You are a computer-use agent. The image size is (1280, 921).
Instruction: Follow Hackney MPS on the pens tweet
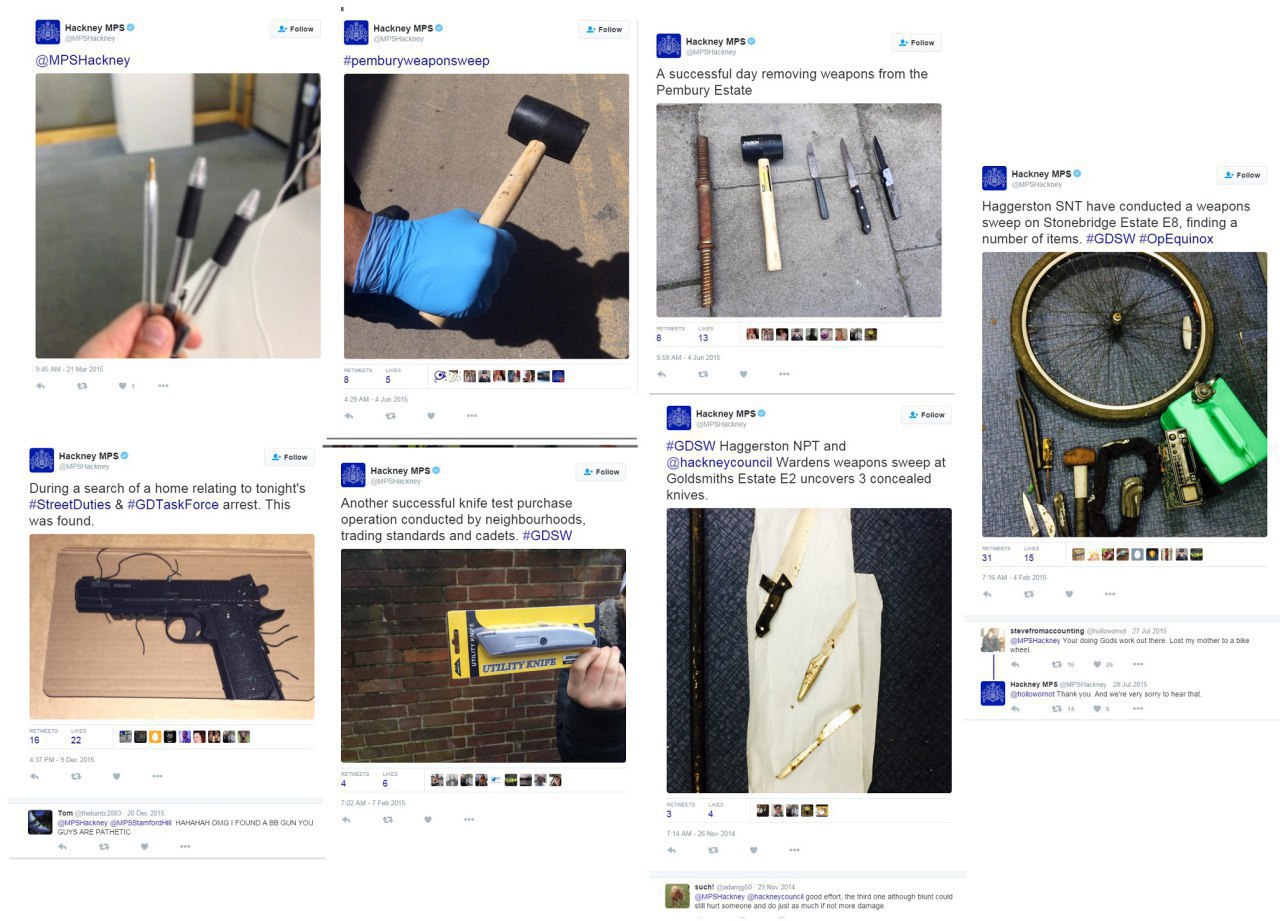point(295,29)
